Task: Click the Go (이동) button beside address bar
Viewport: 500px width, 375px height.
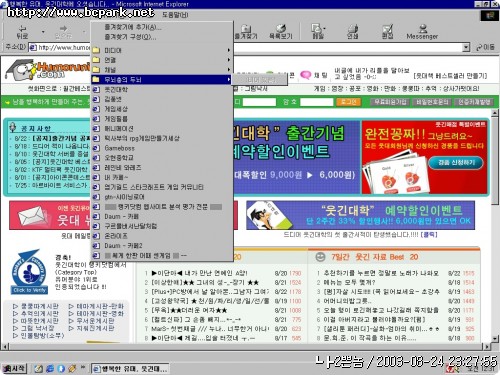Action: tap(485, 47)
